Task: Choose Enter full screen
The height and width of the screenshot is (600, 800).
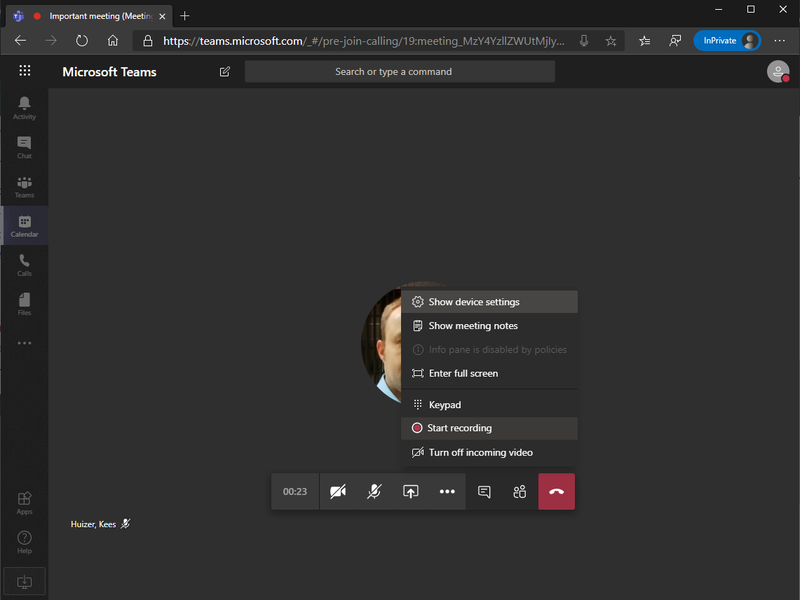Action: click(x=489, y=373)
